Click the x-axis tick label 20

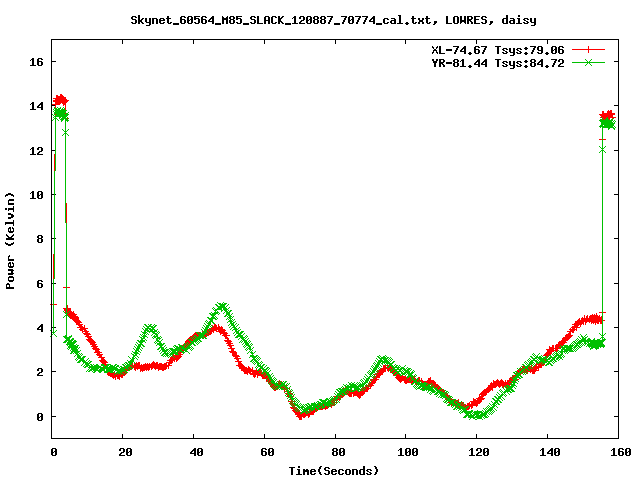125,452
